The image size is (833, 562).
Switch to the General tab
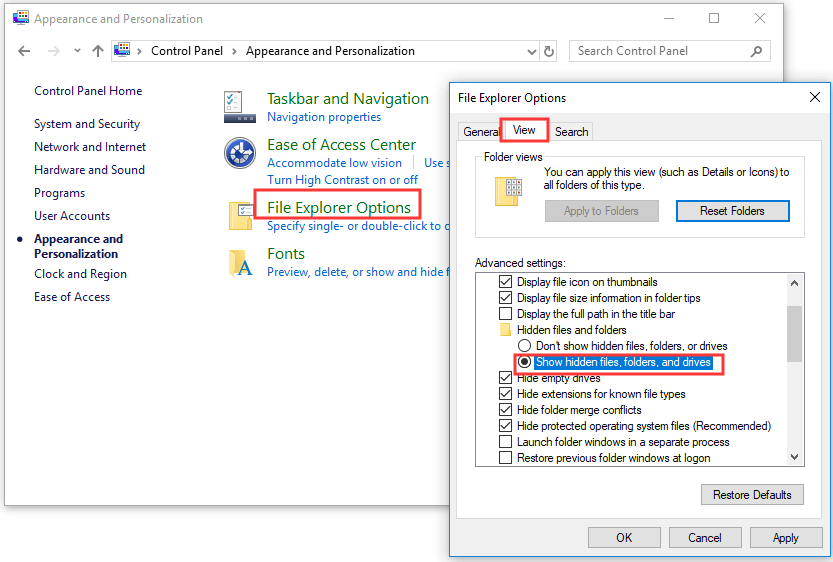pos(480,132)
